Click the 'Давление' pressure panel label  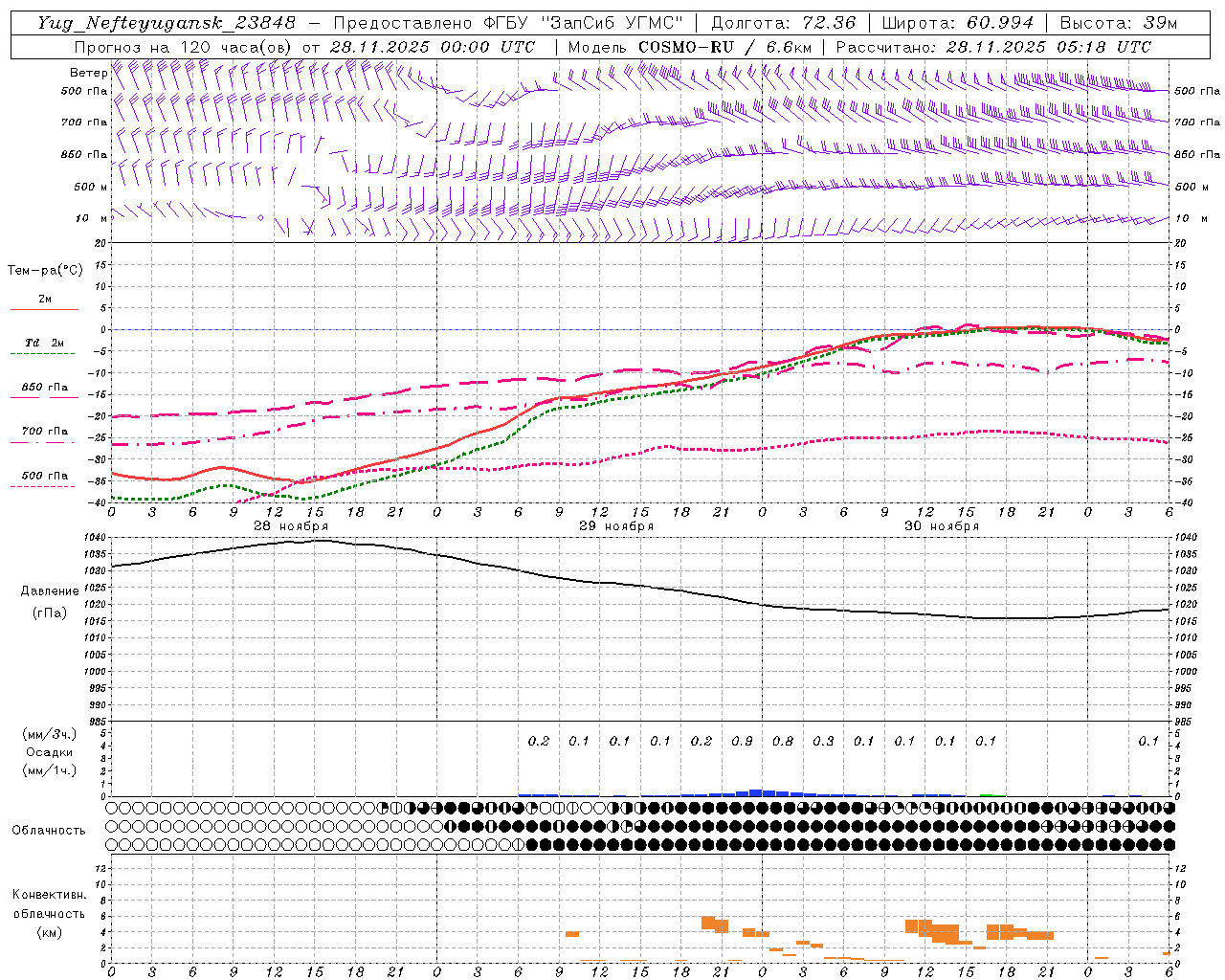point(50,591)
